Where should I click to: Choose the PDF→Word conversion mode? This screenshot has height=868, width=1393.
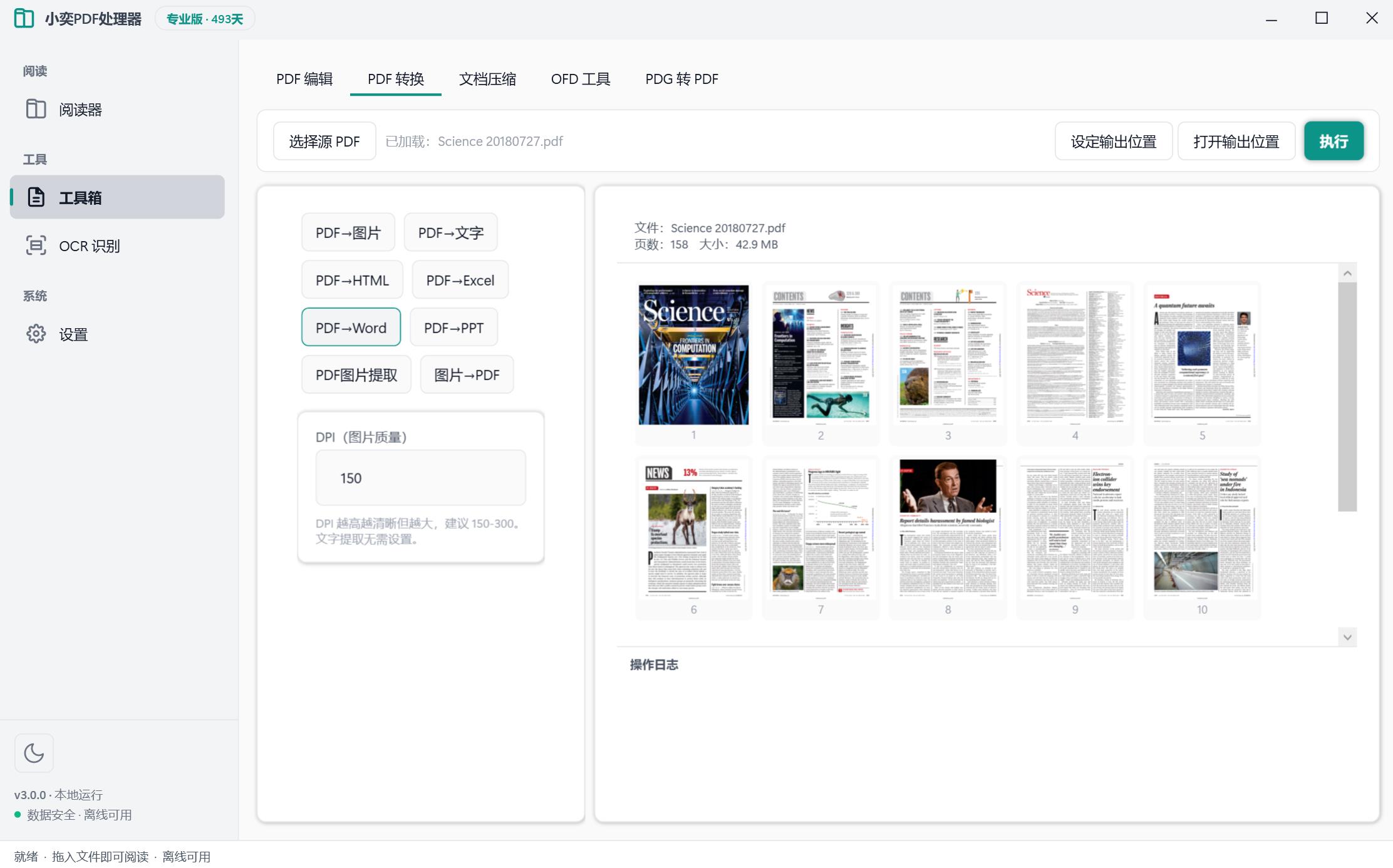click(x=351, y=328)
